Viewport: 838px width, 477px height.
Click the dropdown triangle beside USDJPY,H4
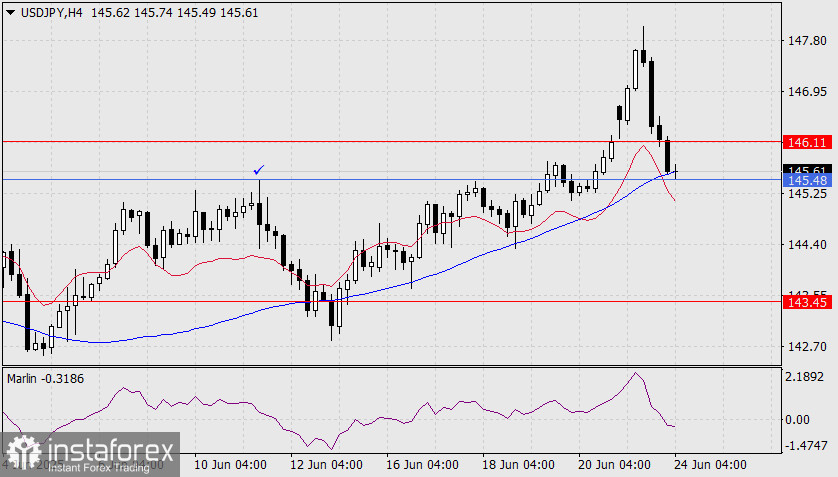pyautogui.click(x=10, y=12)
